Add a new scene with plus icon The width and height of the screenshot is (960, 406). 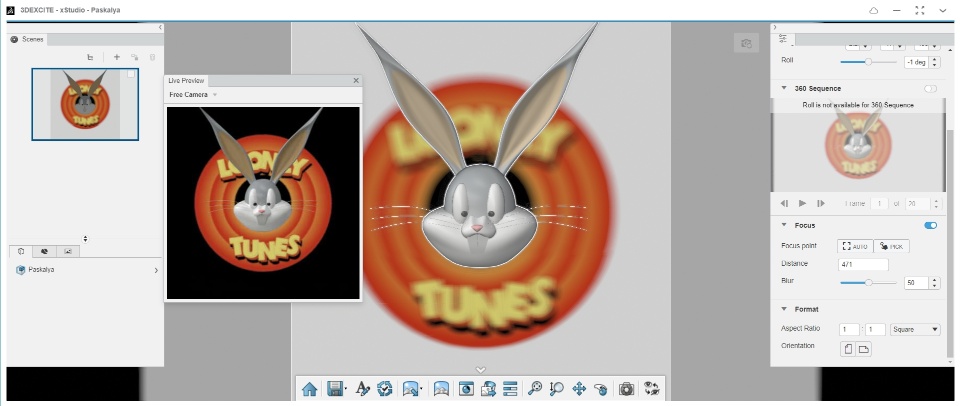117,57
